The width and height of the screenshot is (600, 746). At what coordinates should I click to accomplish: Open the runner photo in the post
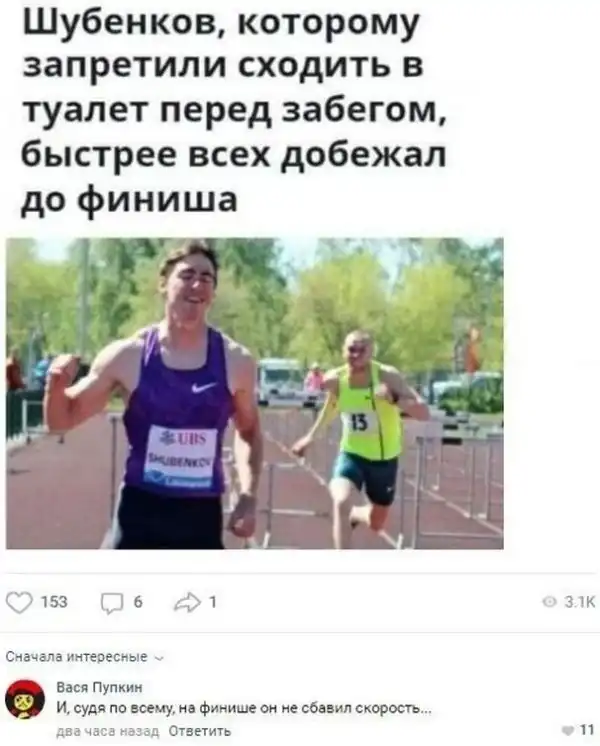pos(255,393)
